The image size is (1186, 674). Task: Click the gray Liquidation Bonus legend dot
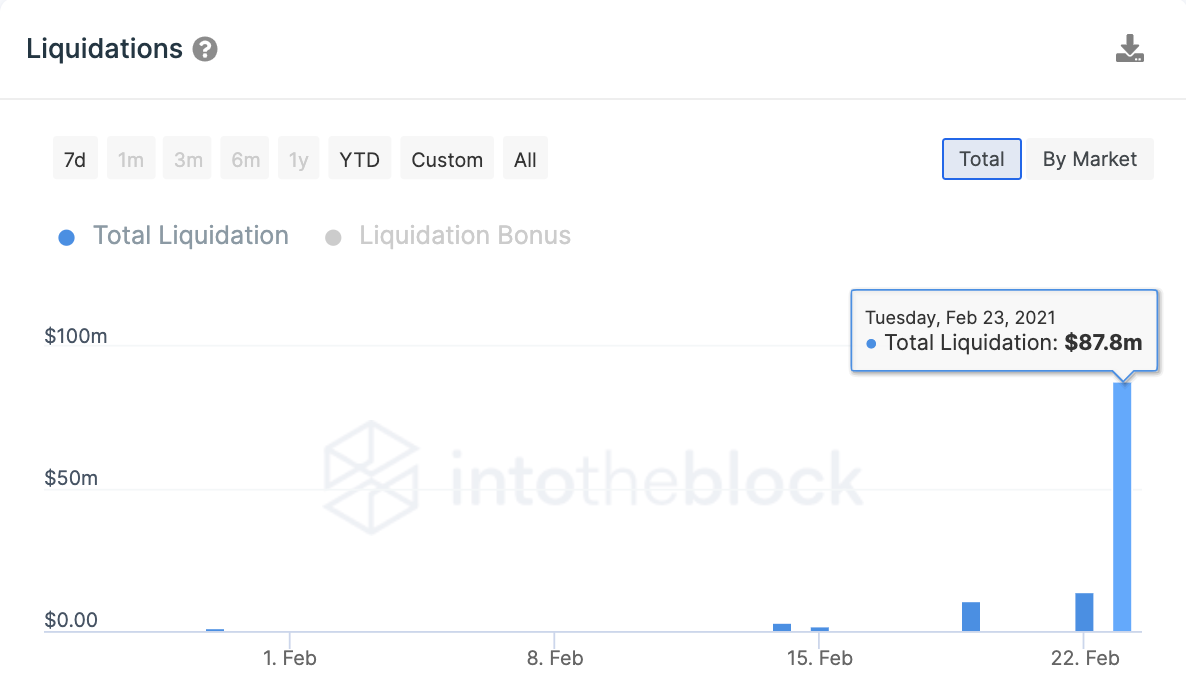click(x=333, y=238)
